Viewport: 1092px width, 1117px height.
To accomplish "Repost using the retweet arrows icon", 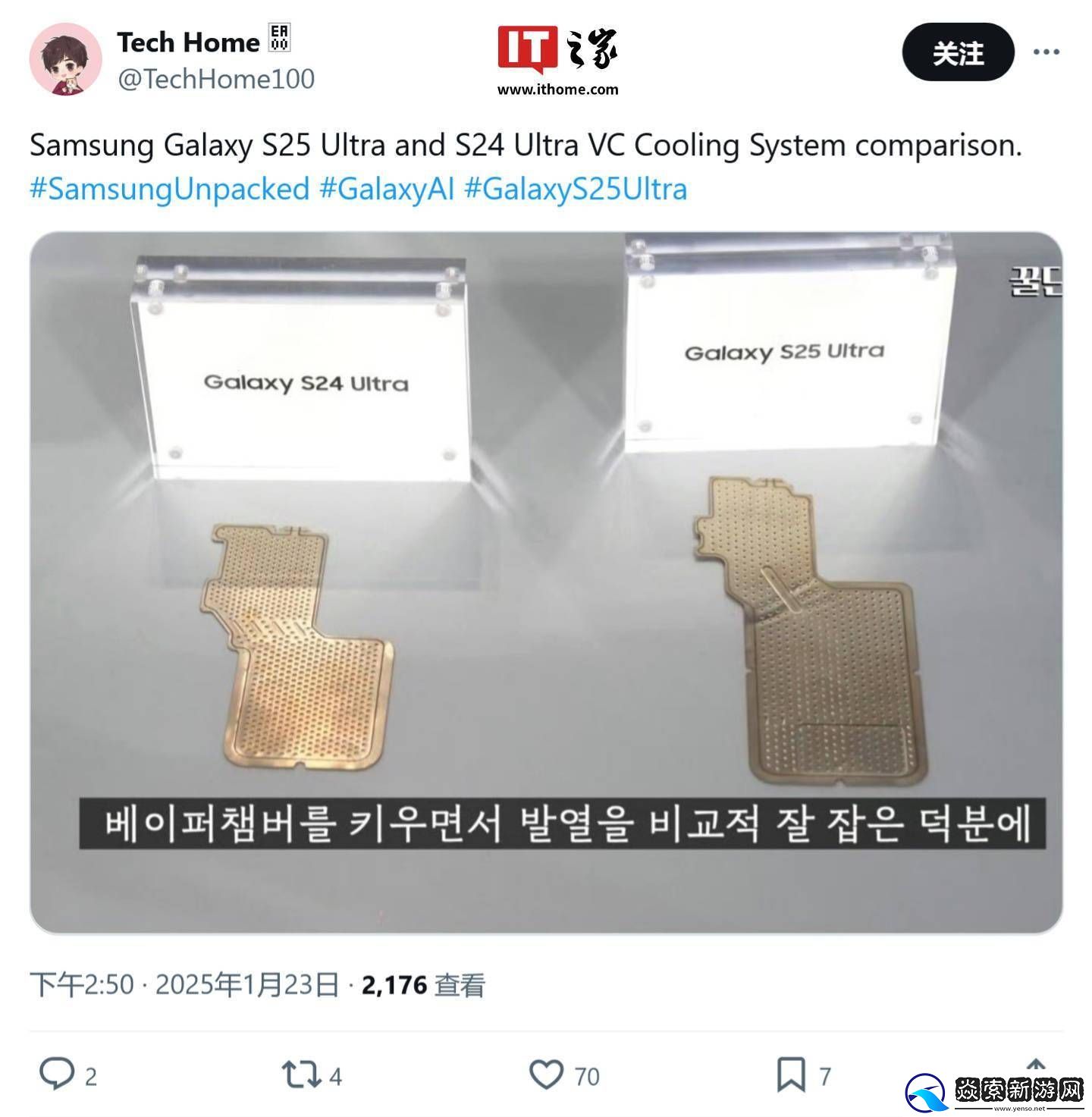I will 300,1075.
